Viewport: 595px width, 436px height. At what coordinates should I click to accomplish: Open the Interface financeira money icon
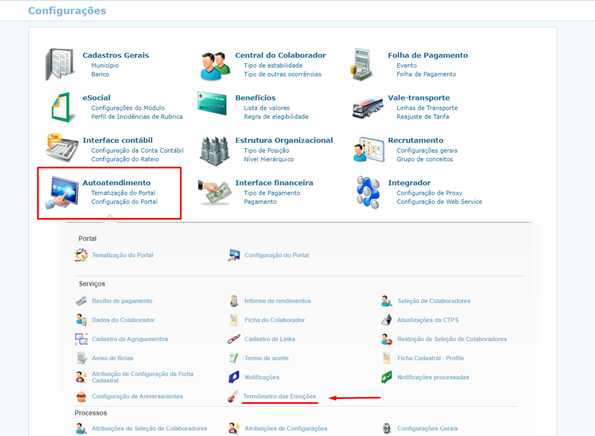215,192
